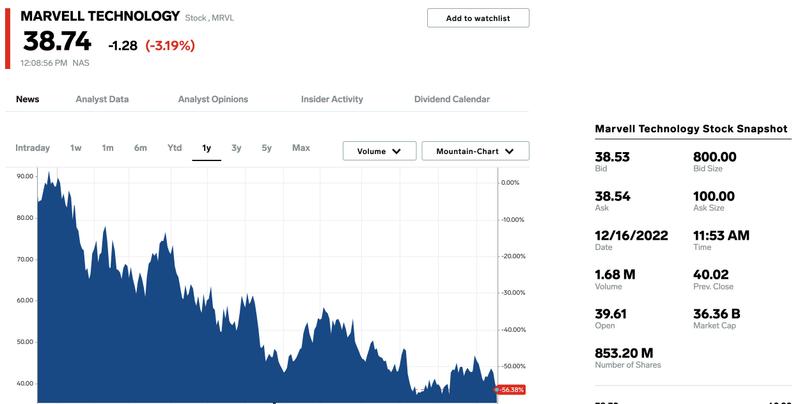The width and height of the screenshot is (800, 404).
Task: Switch to the Analyst Data tab
Action: (102, 99)
